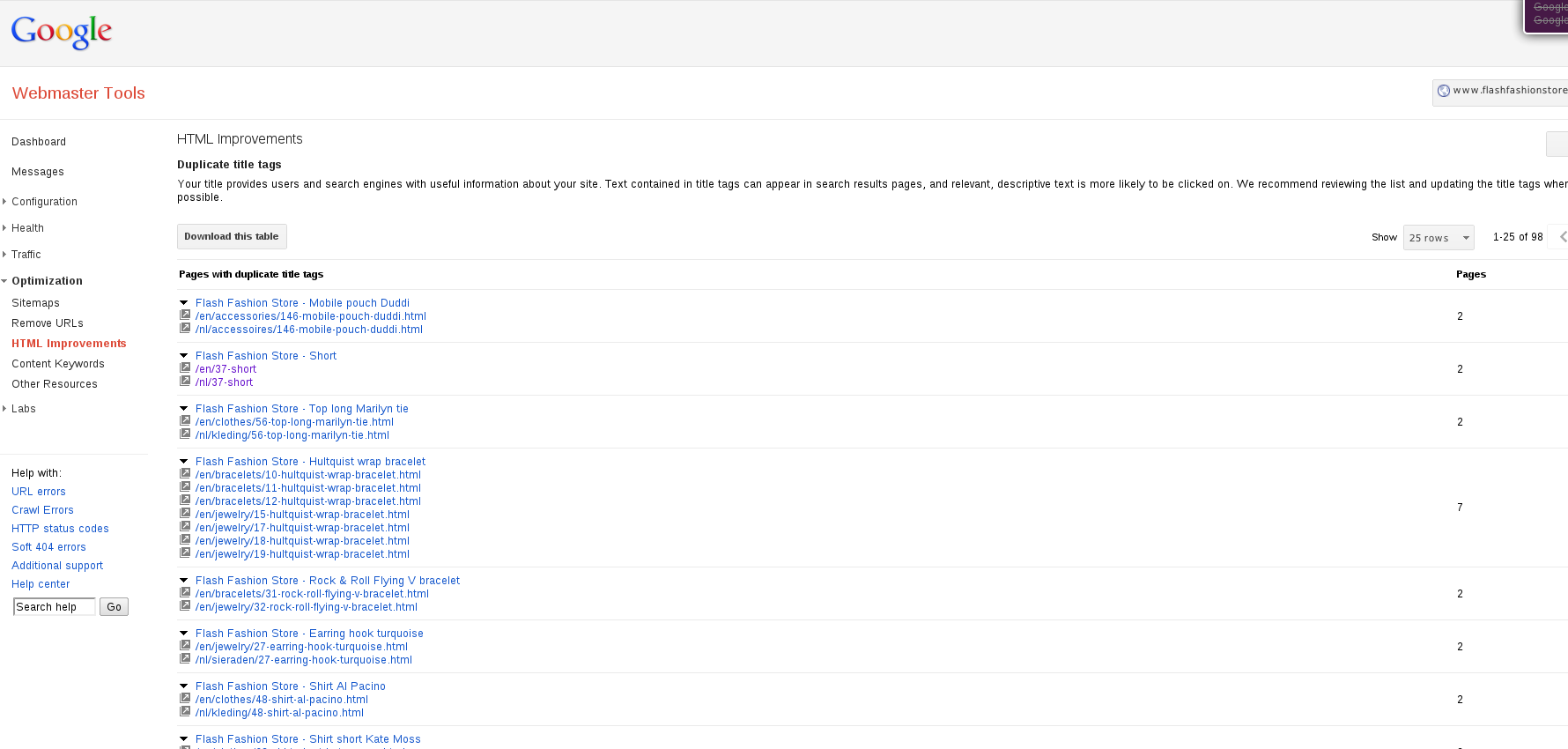
Task: Collapse the Shirt short Kate Moss group
Action: pyautogui.click(x=184, y=739)
